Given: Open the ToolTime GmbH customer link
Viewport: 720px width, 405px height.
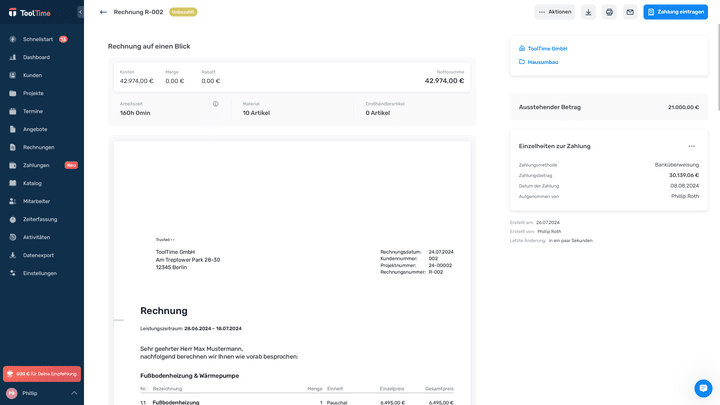Looking at the screenshot, I should [547, 48].
